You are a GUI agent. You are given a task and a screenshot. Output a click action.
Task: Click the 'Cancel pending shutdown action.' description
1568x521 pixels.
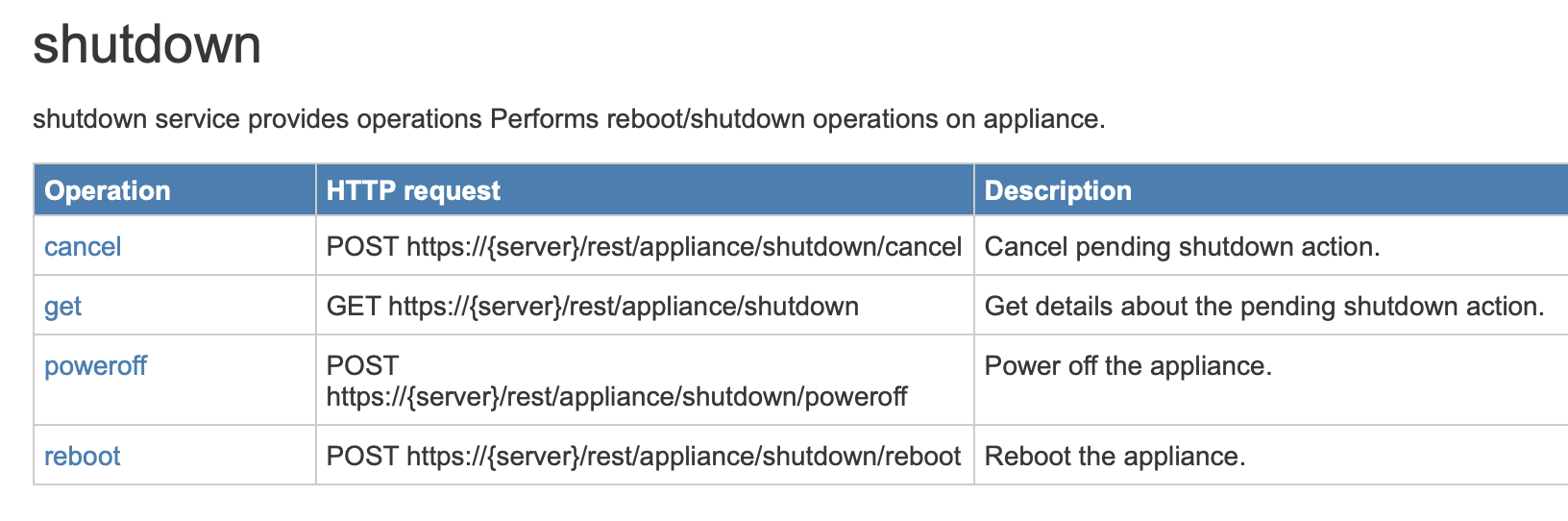click(x=1182, y=247)
